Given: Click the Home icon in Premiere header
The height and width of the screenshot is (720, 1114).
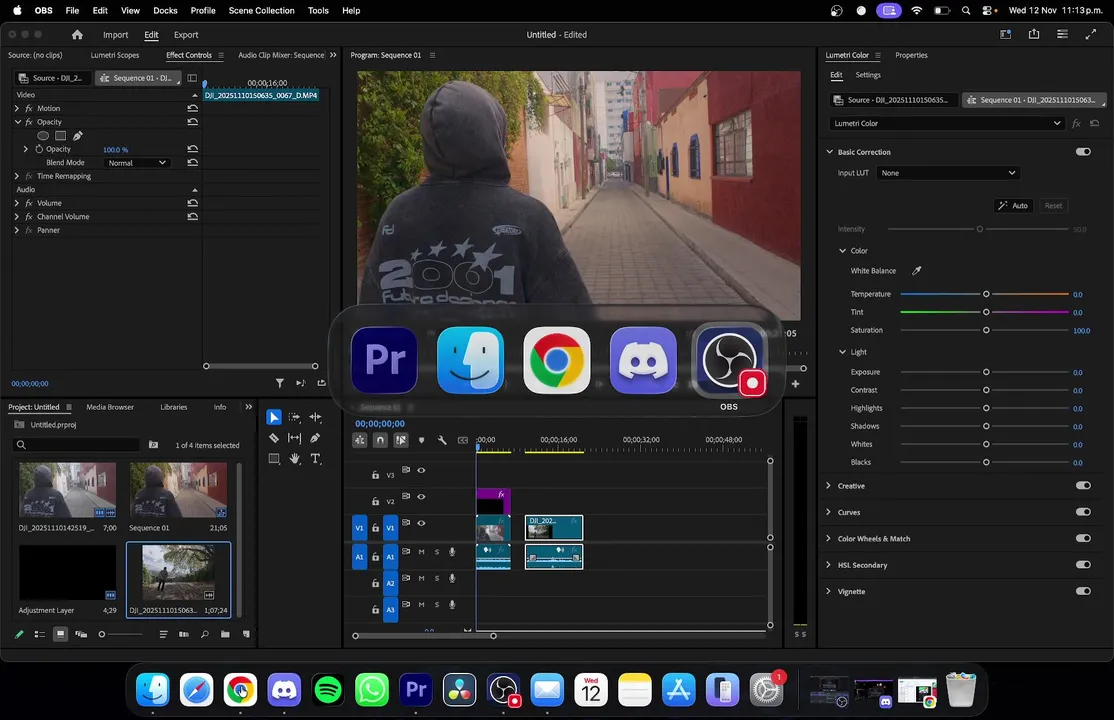Looking at the screenshot, I should tap(77, 34).
